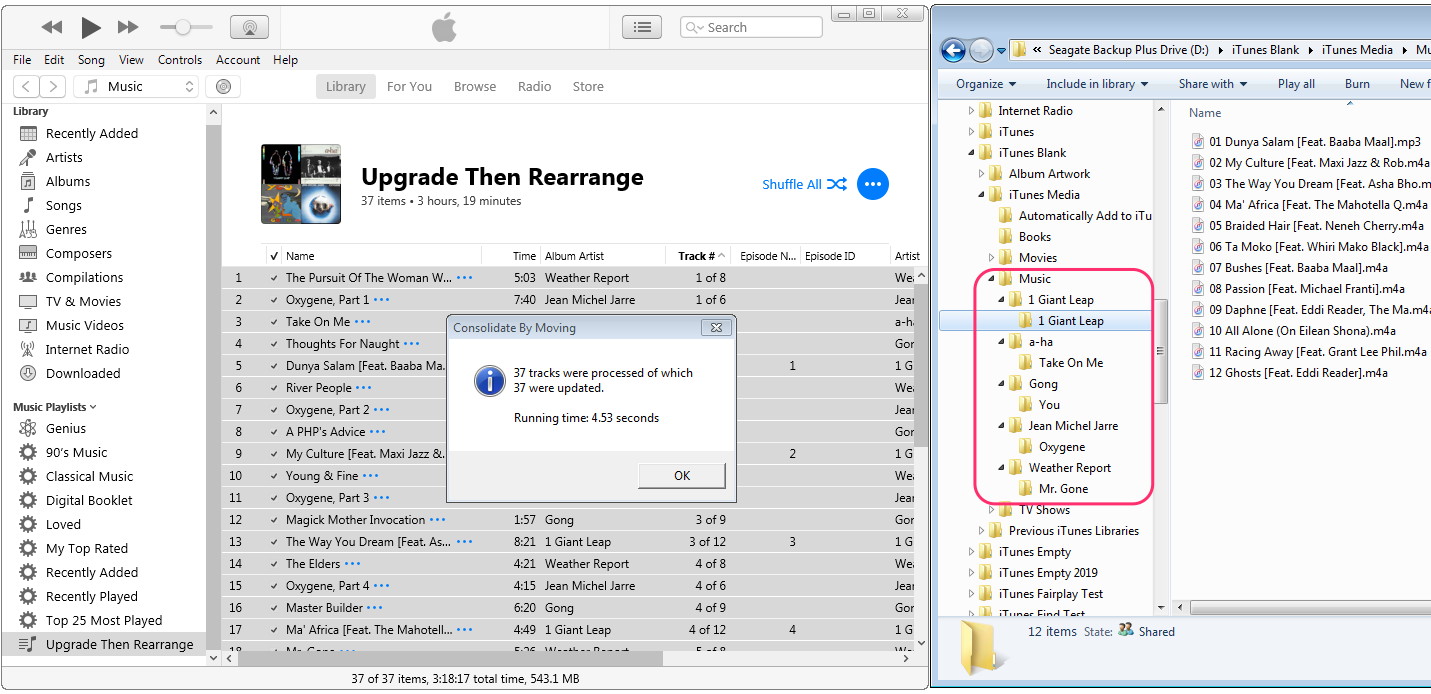Click the AirPlay icon button
Viewport: 1431px width, 694px height.
click(248, 27)
